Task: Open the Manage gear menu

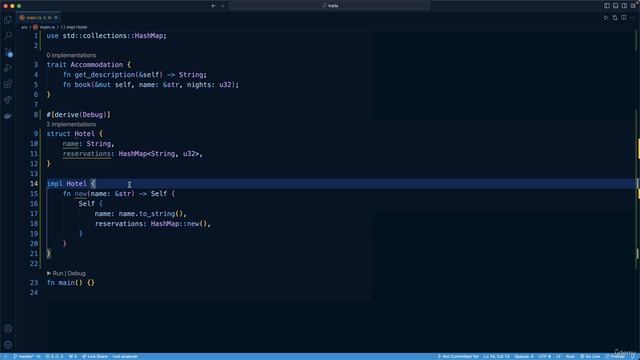Action: (x=8, y=345)
